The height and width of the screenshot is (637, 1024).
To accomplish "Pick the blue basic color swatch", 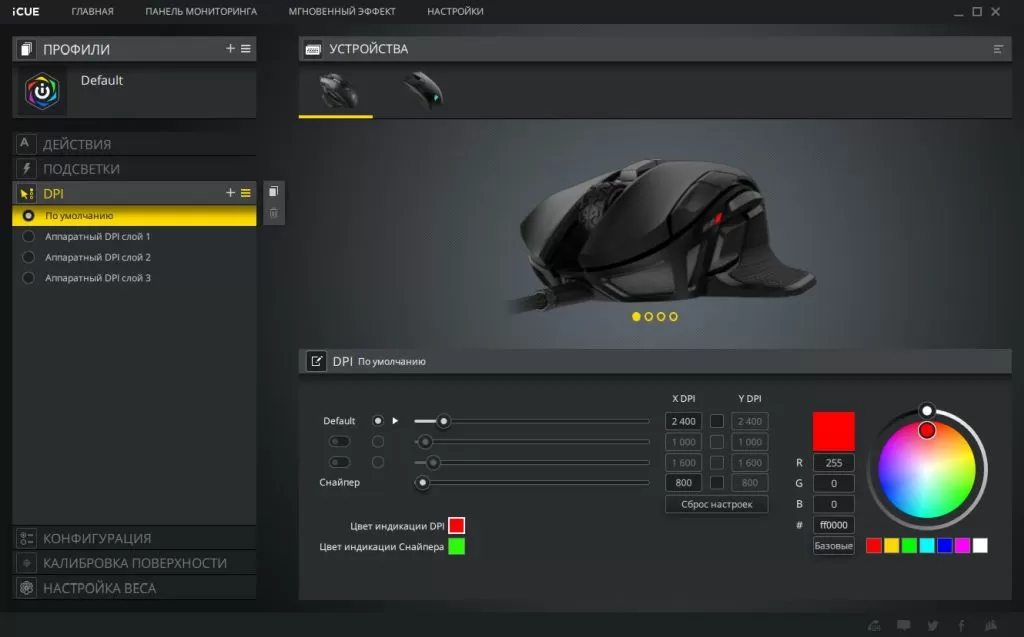I will [x=944, y=546].
